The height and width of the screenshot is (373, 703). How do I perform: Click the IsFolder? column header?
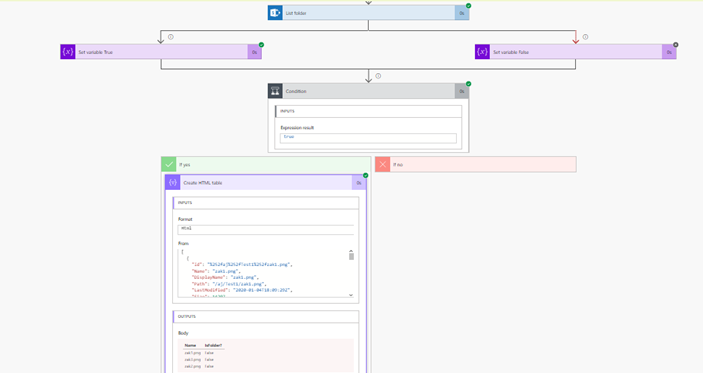[x=213, y=346]
